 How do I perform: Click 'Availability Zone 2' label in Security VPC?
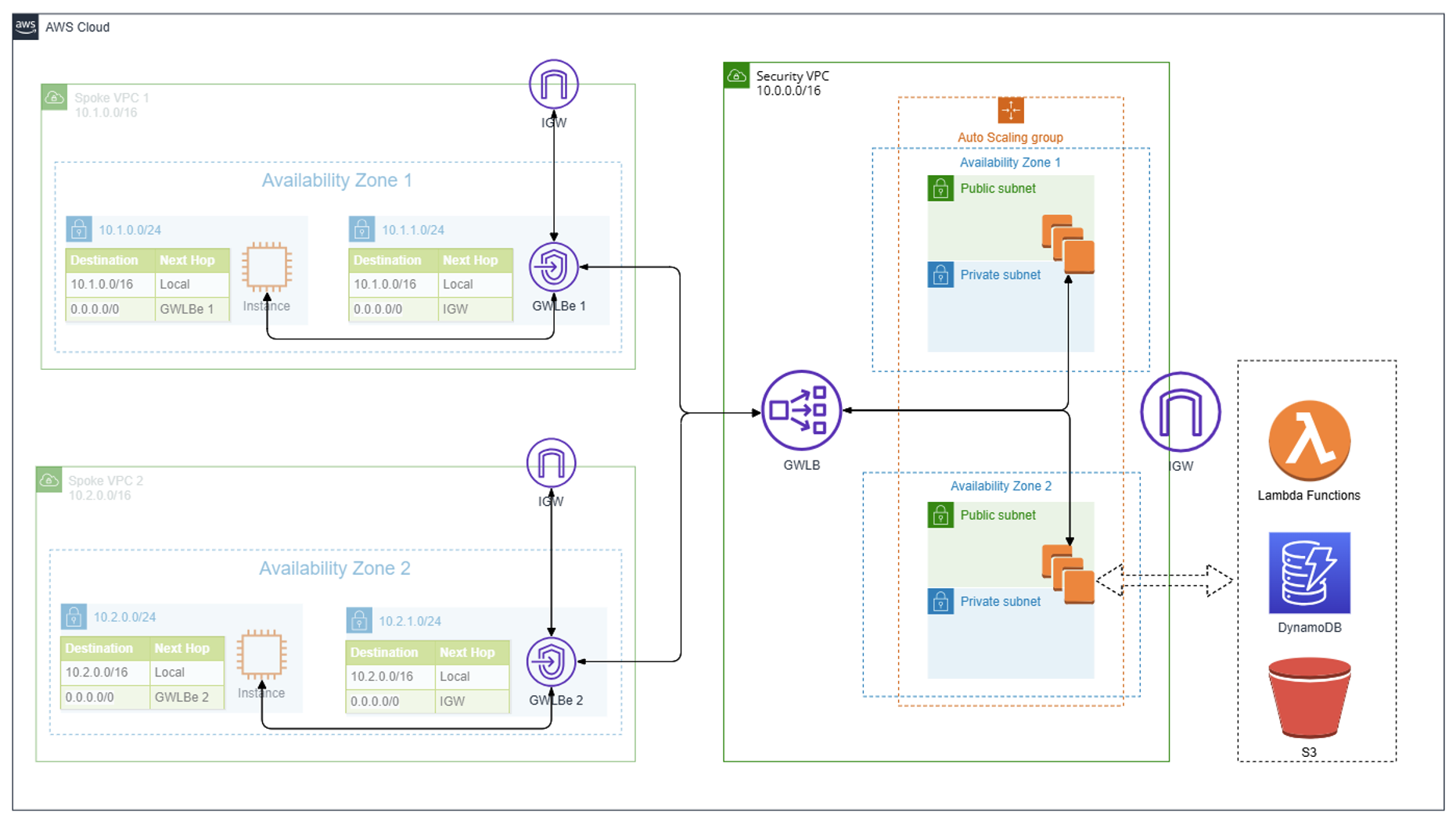(x=1001, y=486)
